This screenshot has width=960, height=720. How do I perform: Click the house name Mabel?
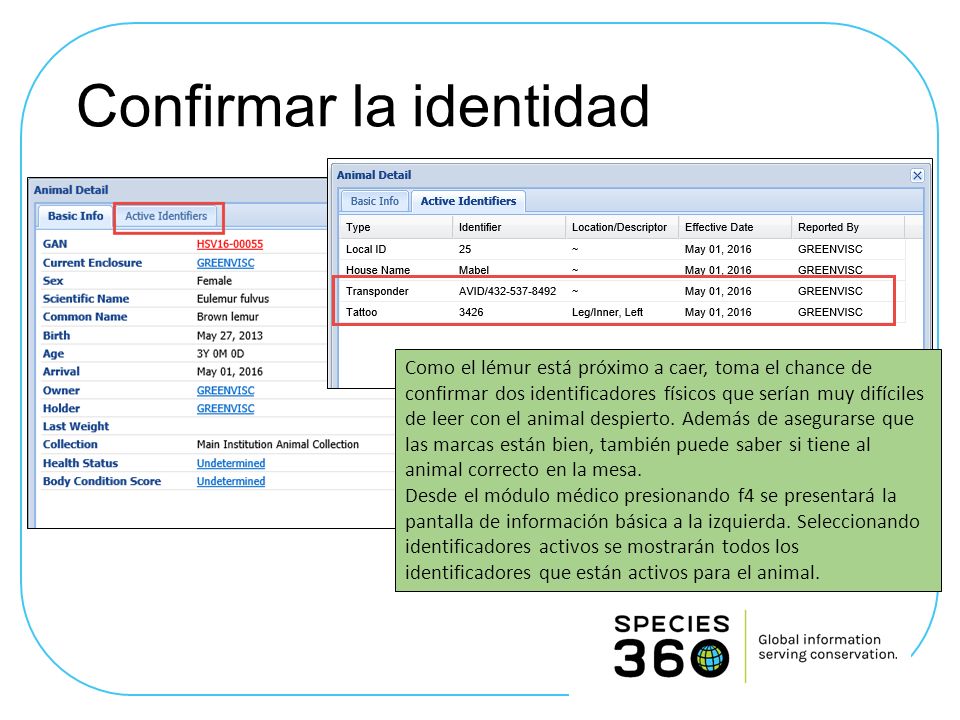(x=474, y=270)
